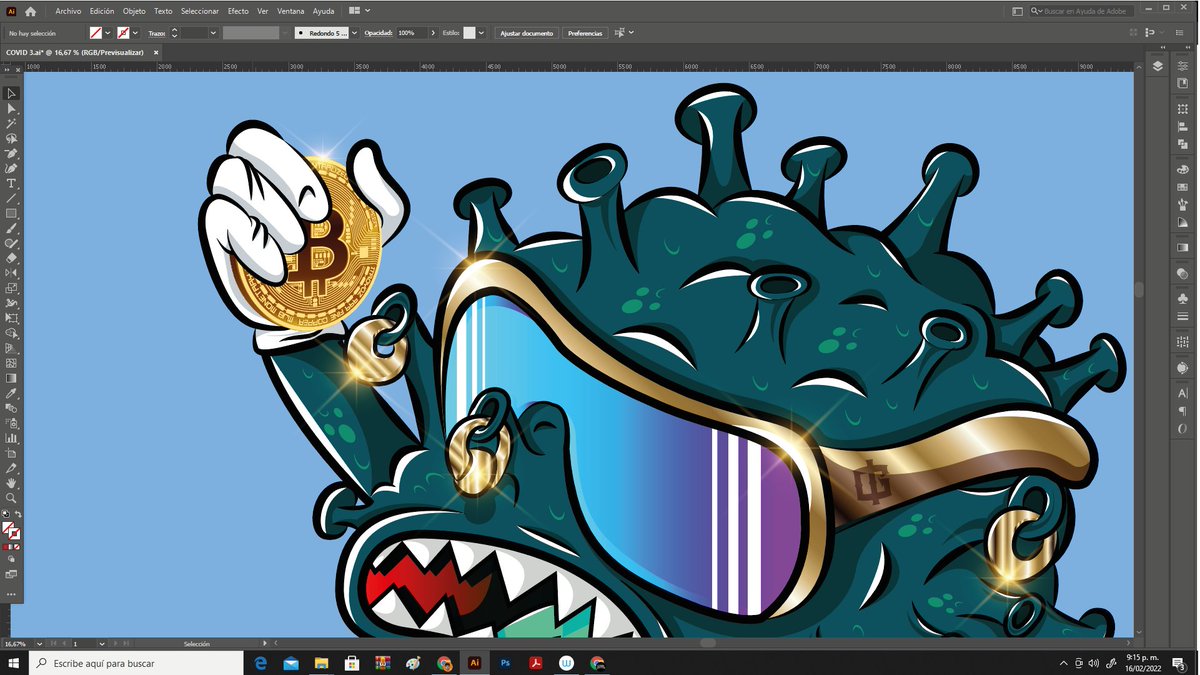This screenshot has width=1200, height=675.
Task: Open the Archivo menu
Action: tap(68, 11)
